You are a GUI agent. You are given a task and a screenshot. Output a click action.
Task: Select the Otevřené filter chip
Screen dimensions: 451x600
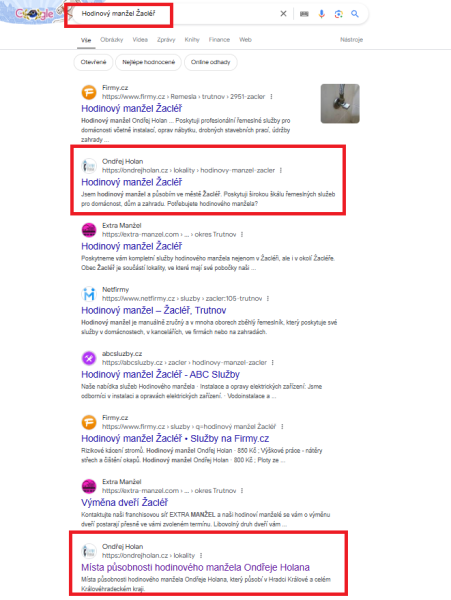pos(93,62)
